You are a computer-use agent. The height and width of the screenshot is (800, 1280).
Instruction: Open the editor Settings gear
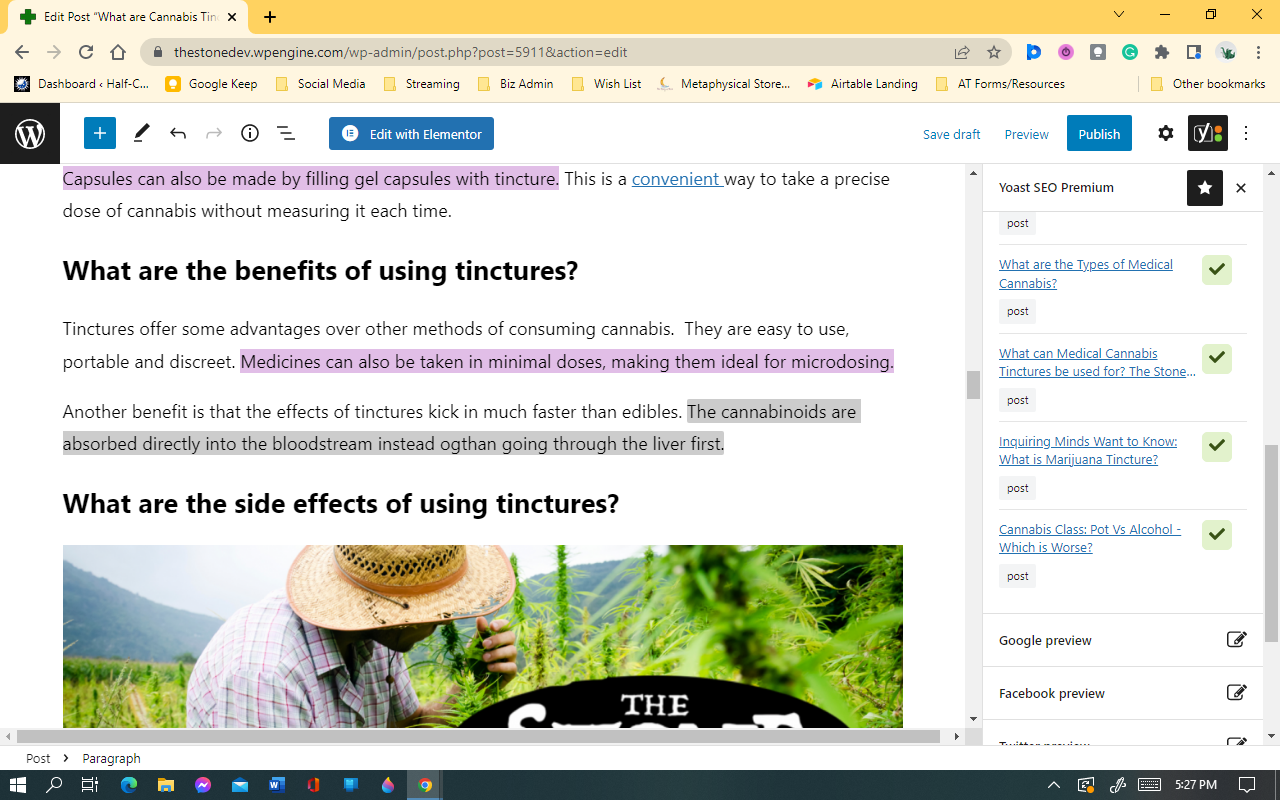1166,133
